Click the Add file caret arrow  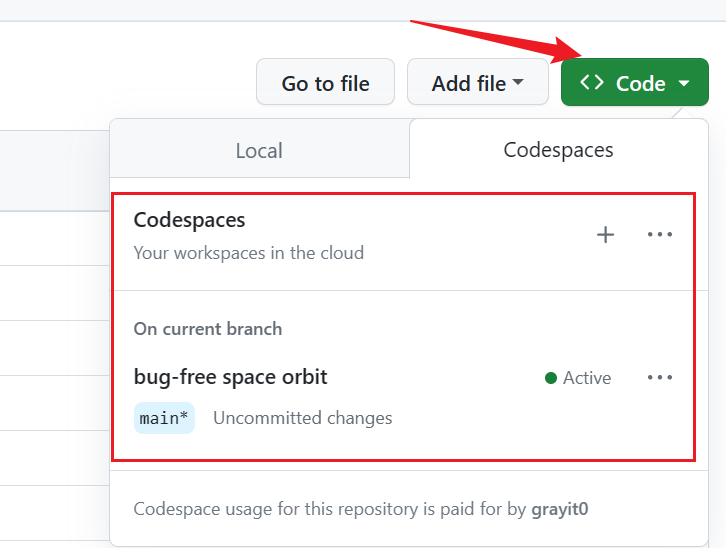pos(518,83)
